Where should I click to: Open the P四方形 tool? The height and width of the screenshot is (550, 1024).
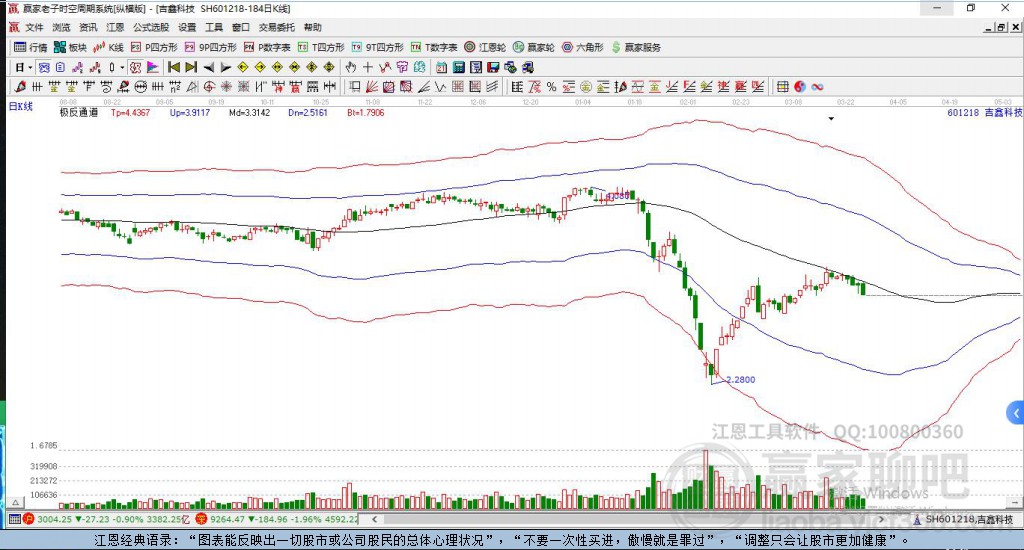[x=154, y=47]
